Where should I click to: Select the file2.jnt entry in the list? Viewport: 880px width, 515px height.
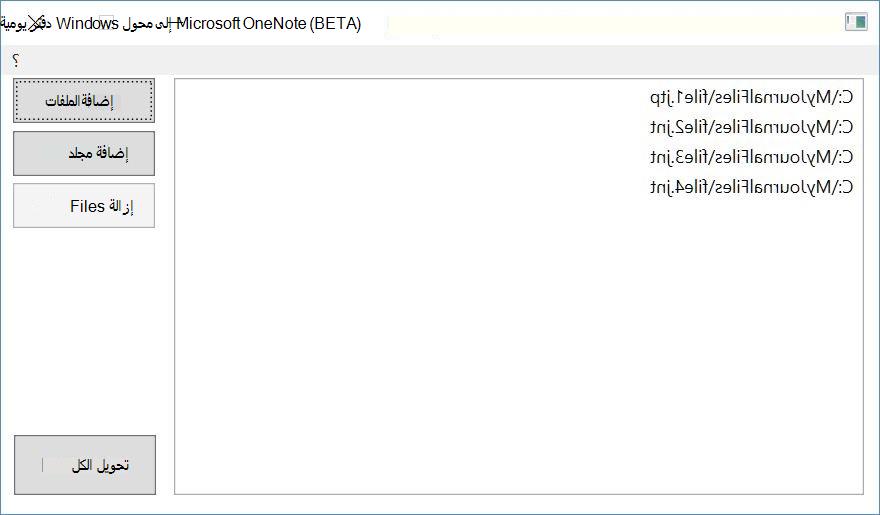click(751, 127)
